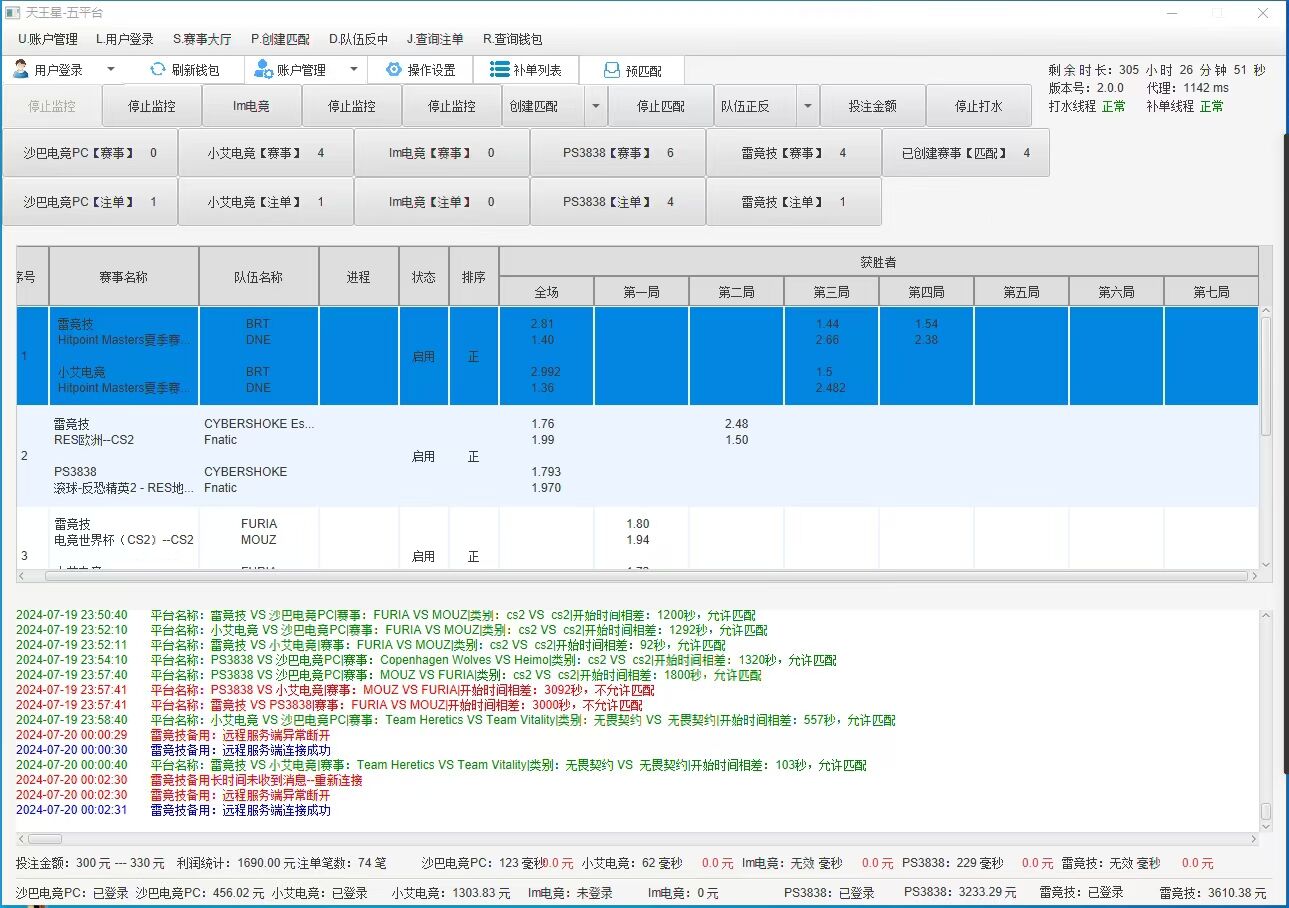
Task: Open the J.查询注单 menu
Action: point(435,39)
